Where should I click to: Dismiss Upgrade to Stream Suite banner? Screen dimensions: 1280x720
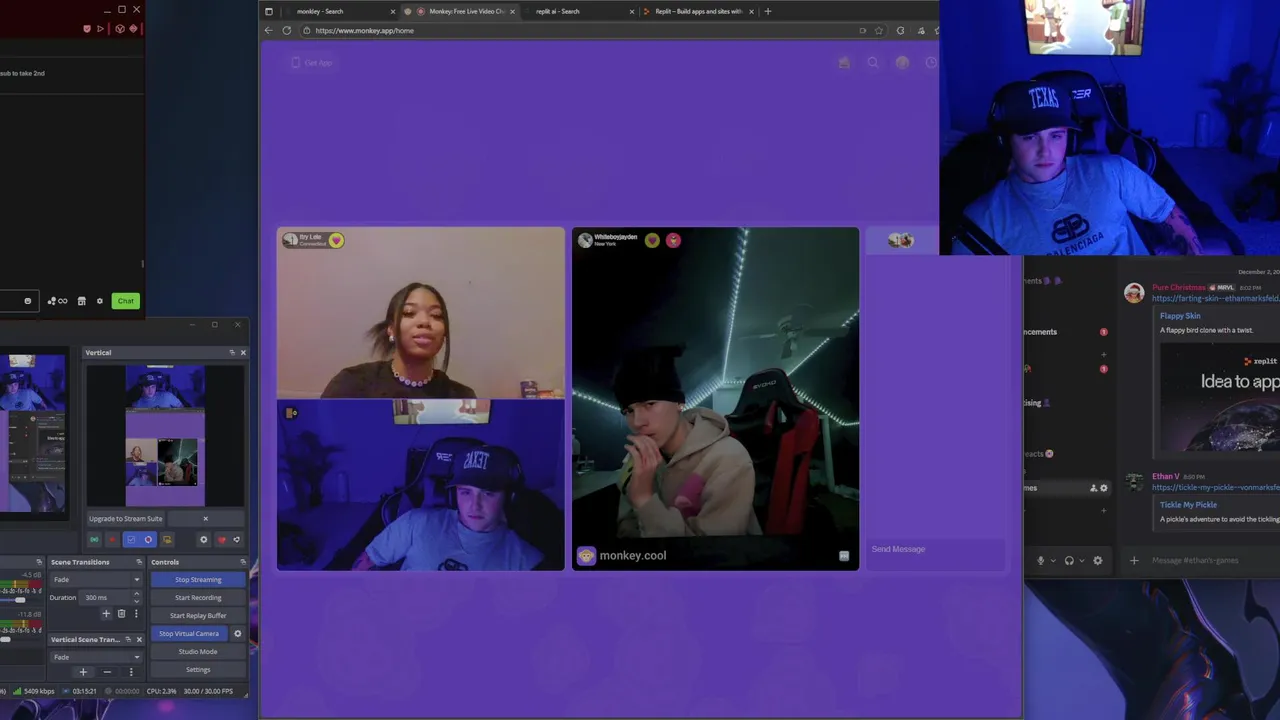click(205, 518)
